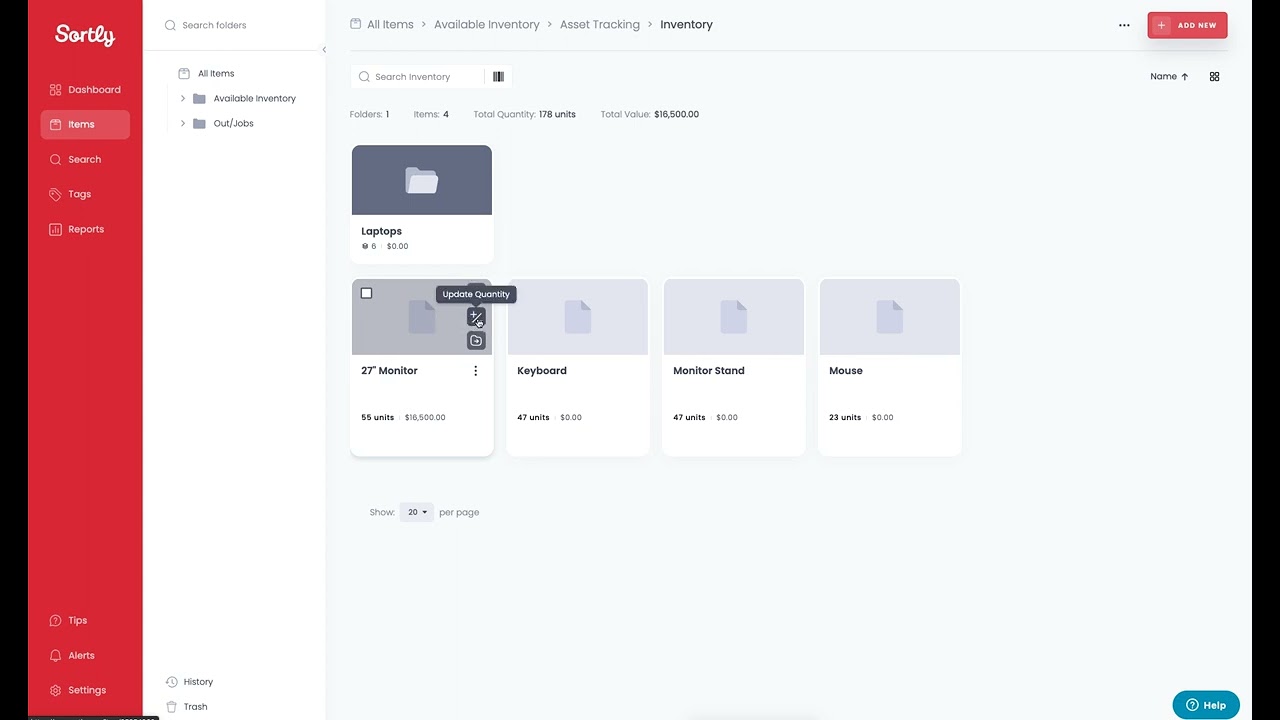Expand the Out/Jobs folder

coord(182,123)
